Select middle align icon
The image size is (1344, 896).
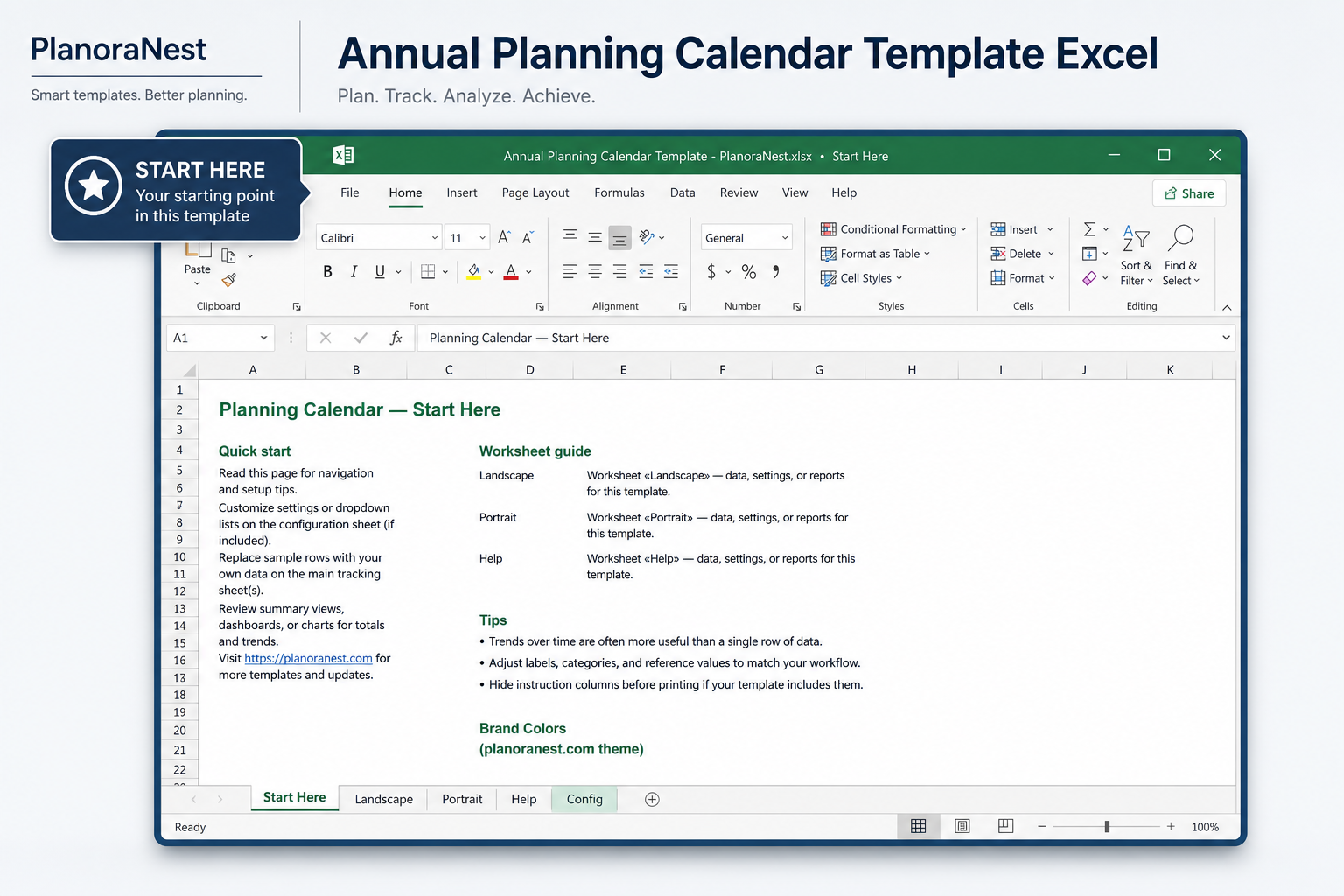click(595, 237)
